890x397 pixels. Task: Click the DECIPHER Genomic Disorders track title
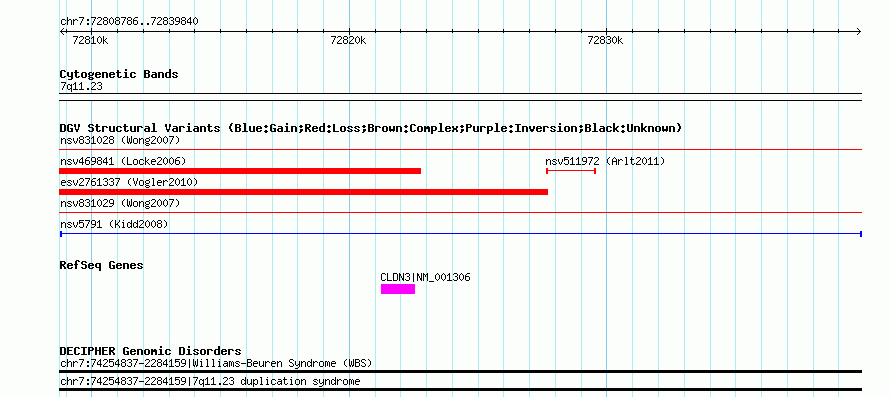(x=150, y=351)
